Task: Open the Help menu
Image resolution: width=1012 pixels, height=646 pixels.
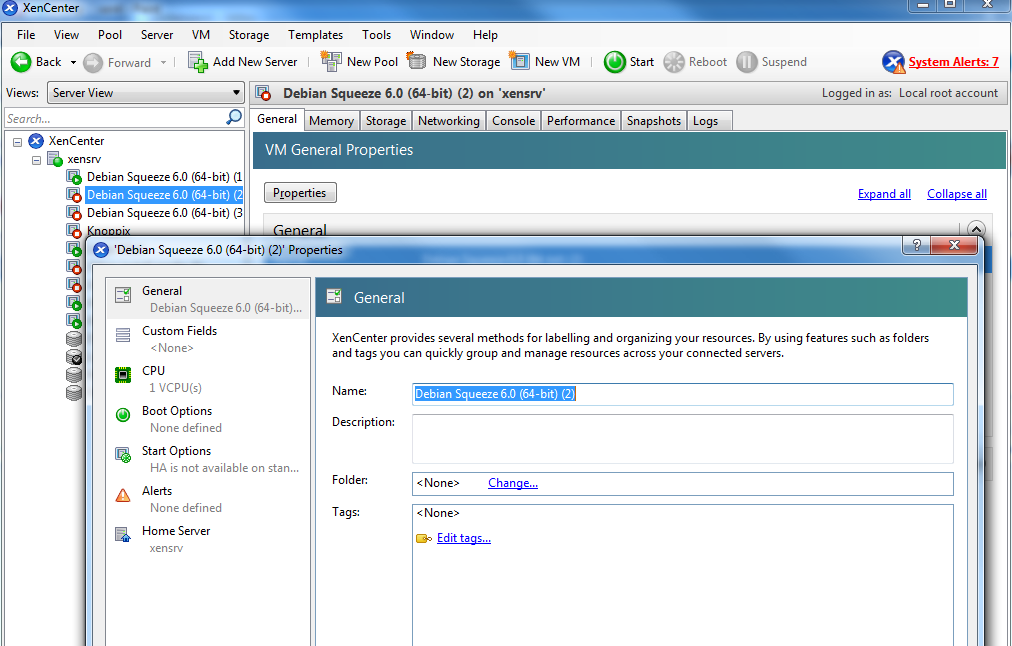Action: click(485, 35)
